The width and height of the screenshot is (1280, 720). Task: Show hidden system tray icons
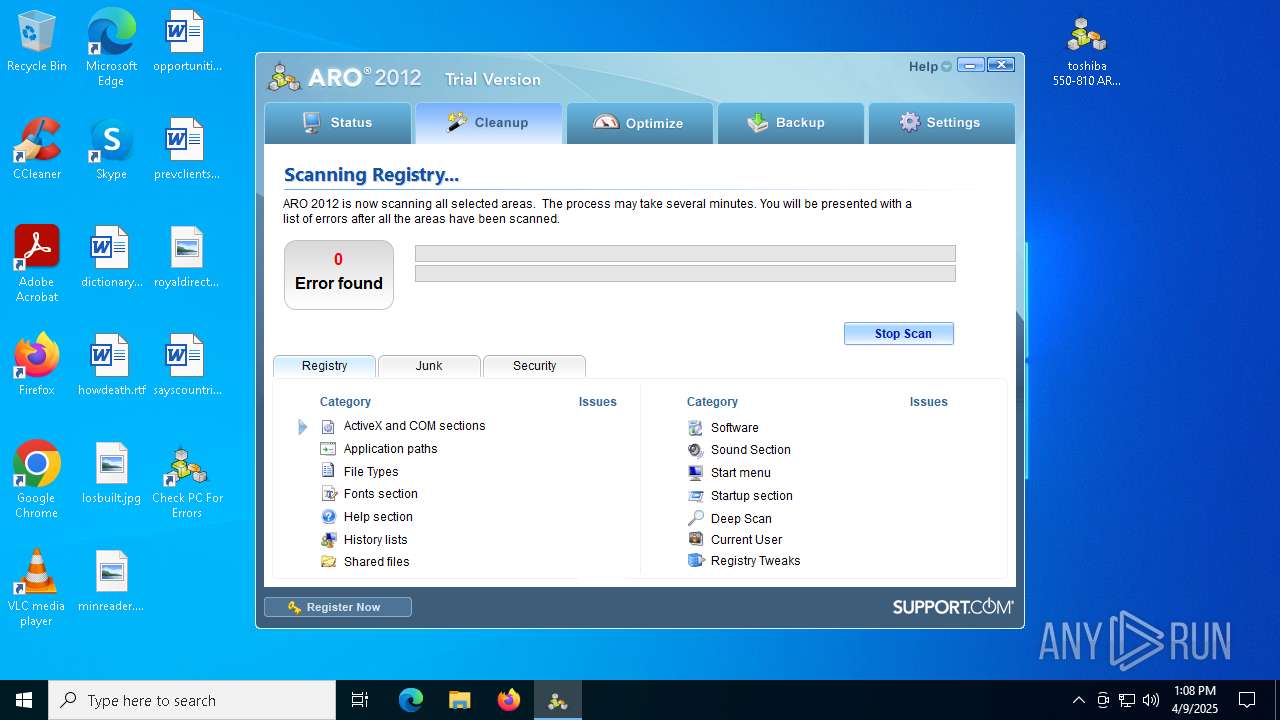[x=1078, y=700]
